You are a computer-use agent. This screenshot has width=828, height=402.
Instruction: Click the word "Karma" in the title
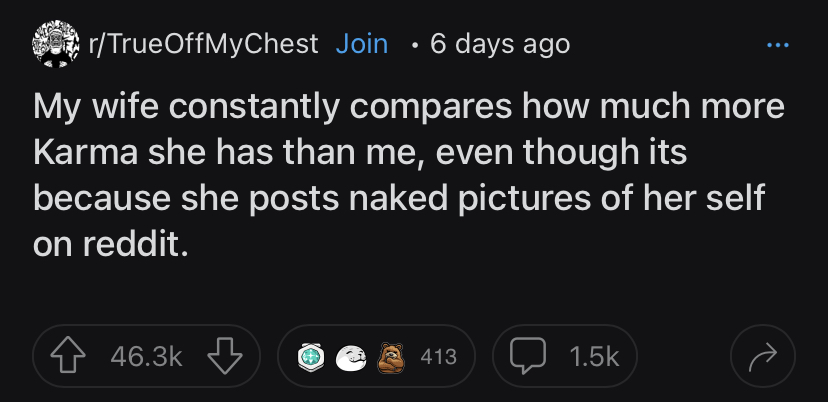pyautogui.click(x=83, y=151)
